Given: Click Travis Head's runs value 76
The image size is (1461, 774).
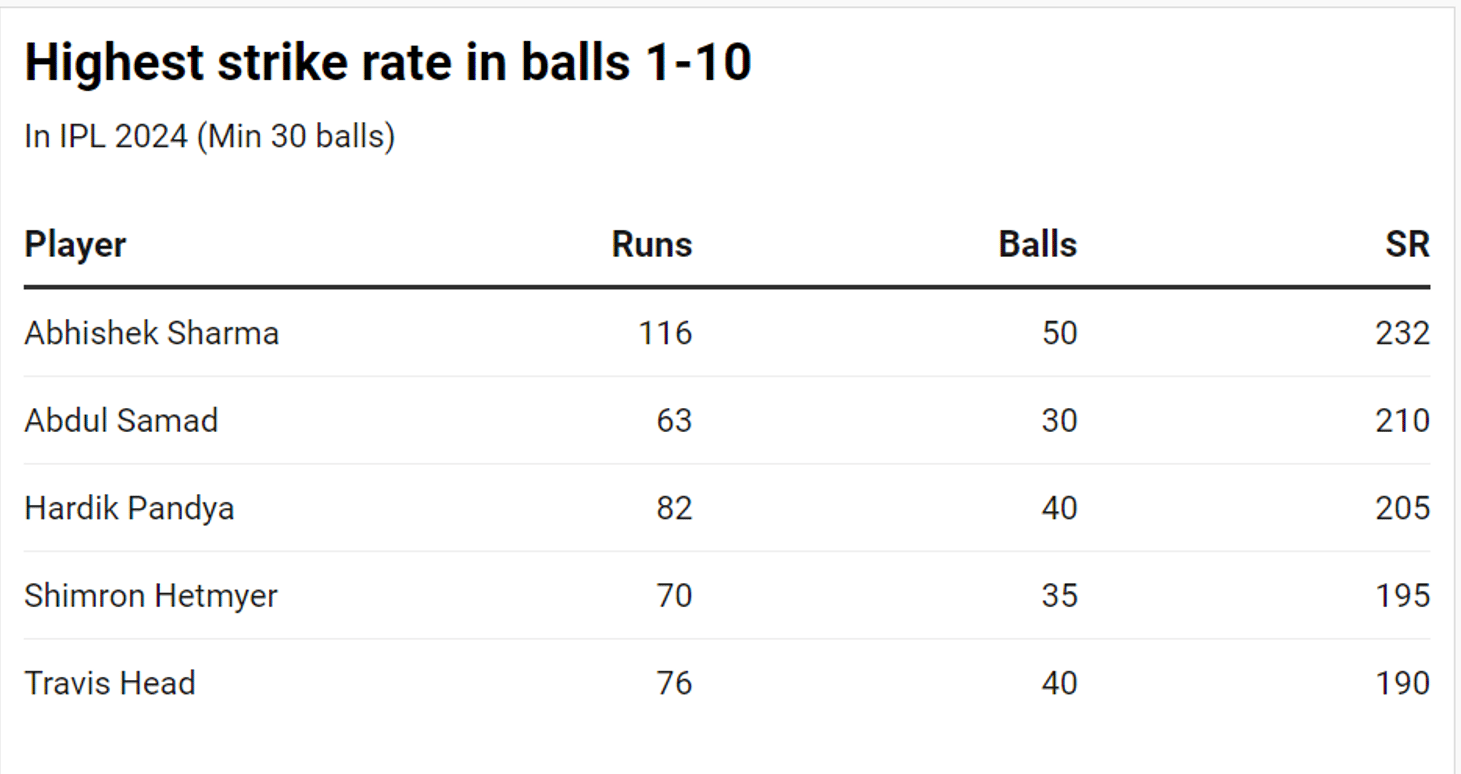Looking at the screenshot, I should point(674,684).
